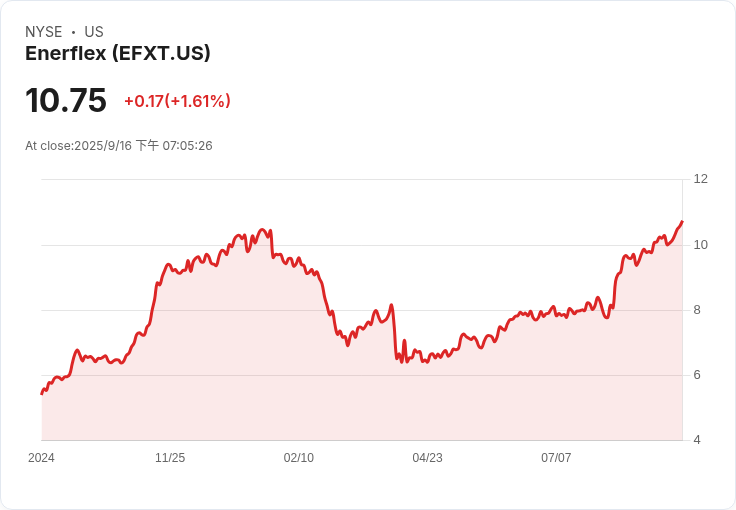Click the 8 value on price axis

pos(697,310)
